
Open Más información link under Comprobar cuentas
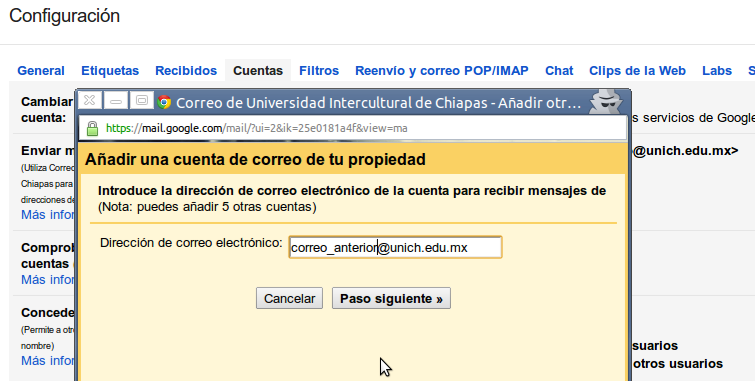tap(48, 279)
